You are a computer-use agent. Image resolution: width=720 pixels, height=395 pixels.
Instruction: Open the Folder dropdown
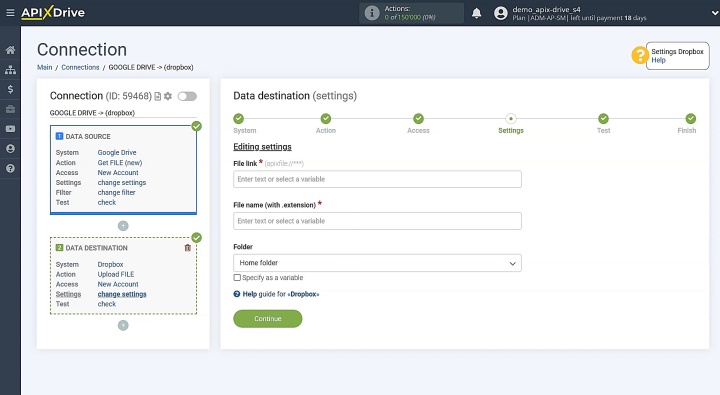coord(377,263)
